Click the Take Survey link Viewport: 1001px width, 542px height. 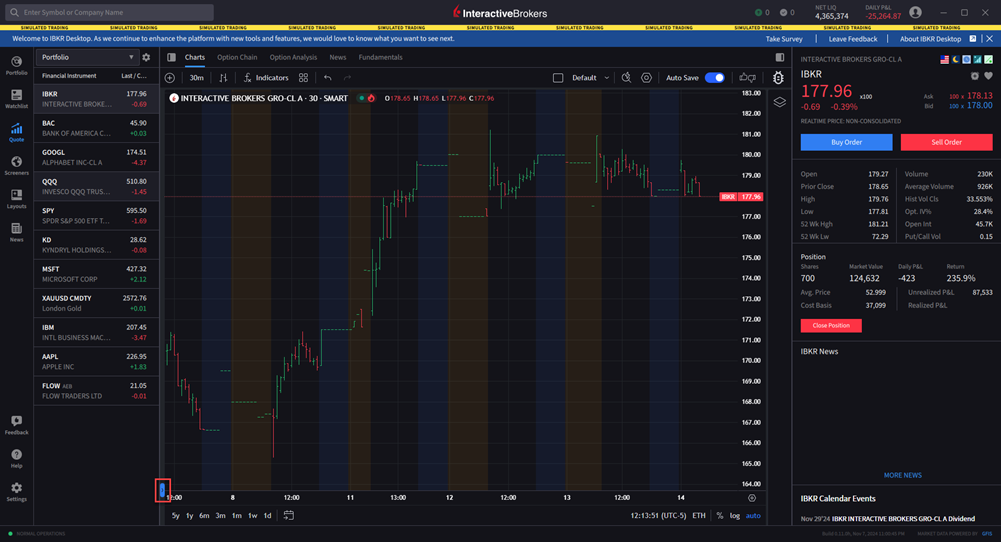pyautogui.click(x=784, y=39)
